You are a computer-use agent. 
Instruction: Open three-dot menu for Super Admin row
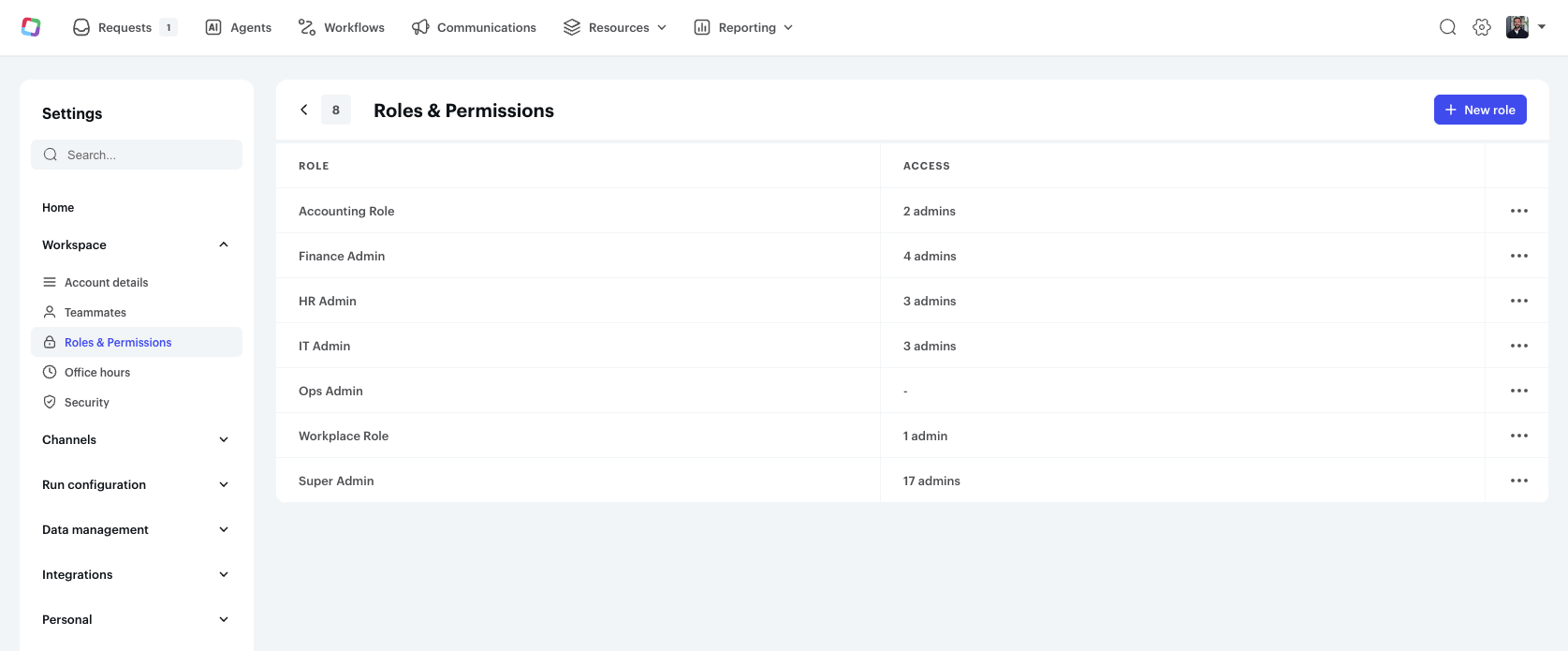[1518, 481]
